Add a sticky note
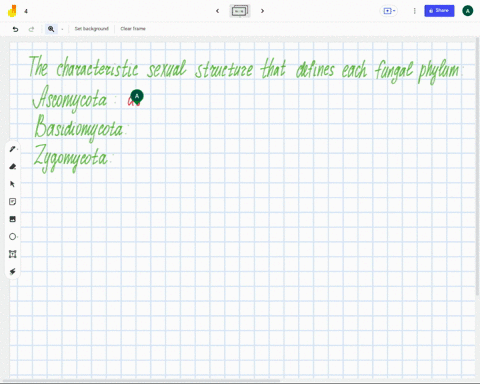Screen dimensions: 480x384 coord(13,202)
